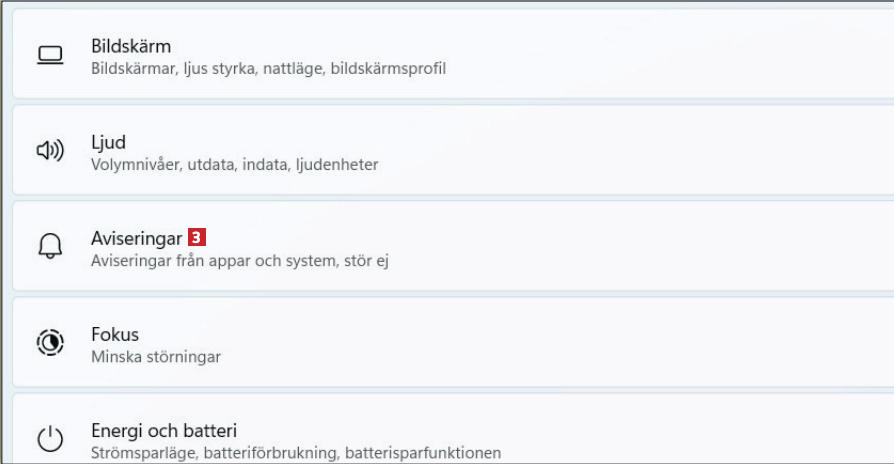Image resolution: width=894 pixels, height=464 pixels.
Task: Click the monitor icon beside Bildskärm
Action: tap(50, 57)
